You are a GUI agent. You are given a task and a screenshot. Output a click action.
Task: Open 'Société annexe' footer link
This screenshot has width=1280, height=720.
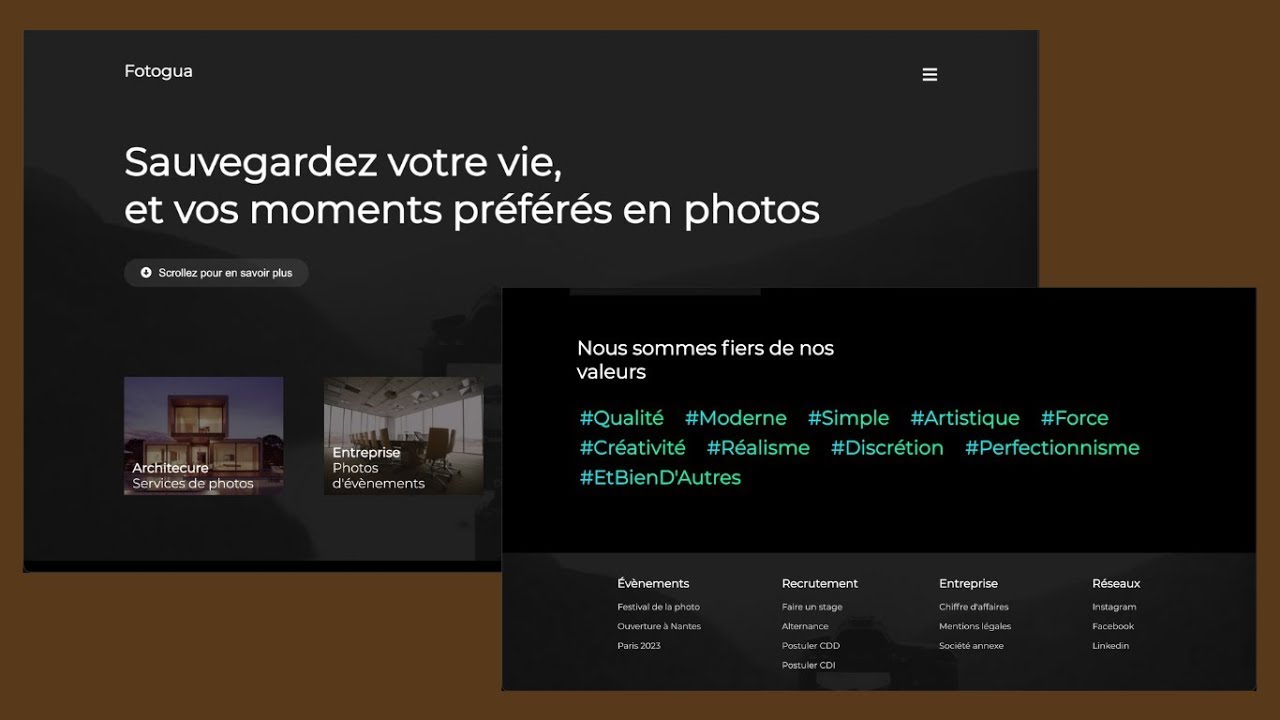[x=971, y=646]
